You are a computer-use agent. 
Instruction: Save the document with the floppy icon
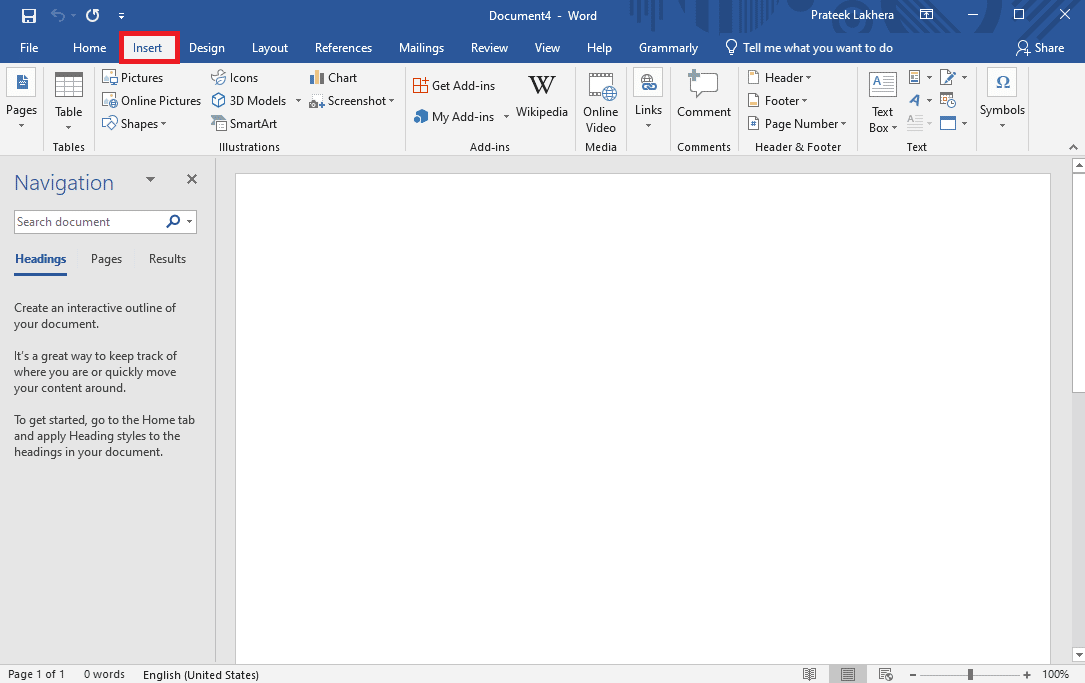coord(28,15)
